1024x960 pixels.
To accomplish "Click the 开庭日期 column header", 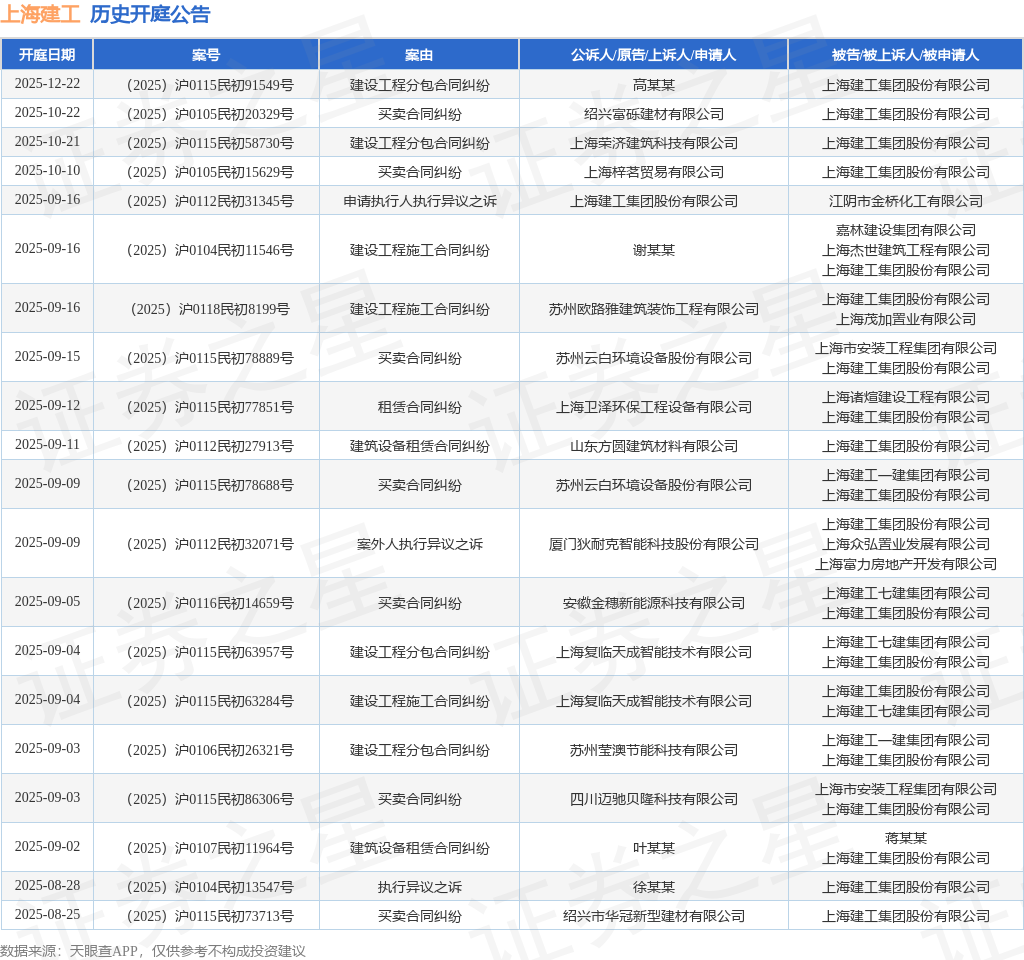I will [x=47, y=55].
